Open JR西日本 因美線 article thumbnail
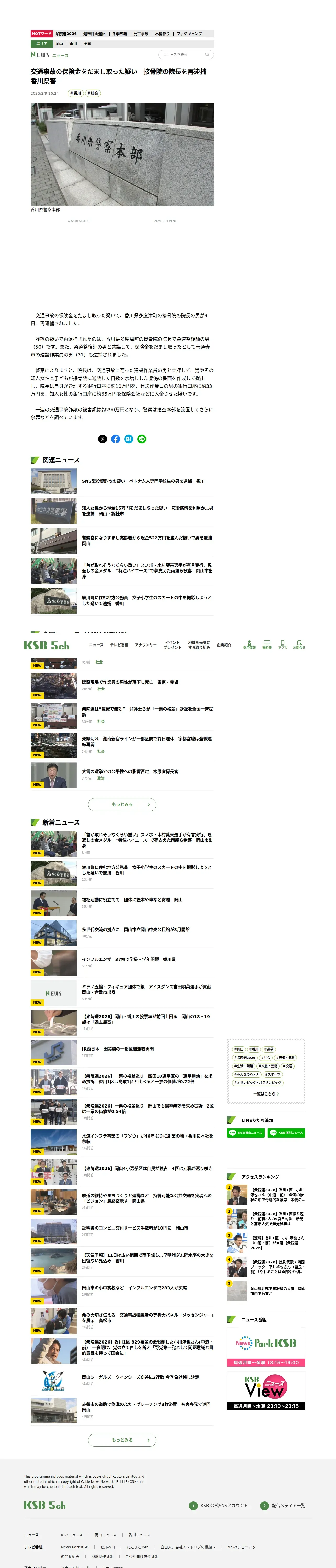336x1568 pixels. click(54, 1052)
